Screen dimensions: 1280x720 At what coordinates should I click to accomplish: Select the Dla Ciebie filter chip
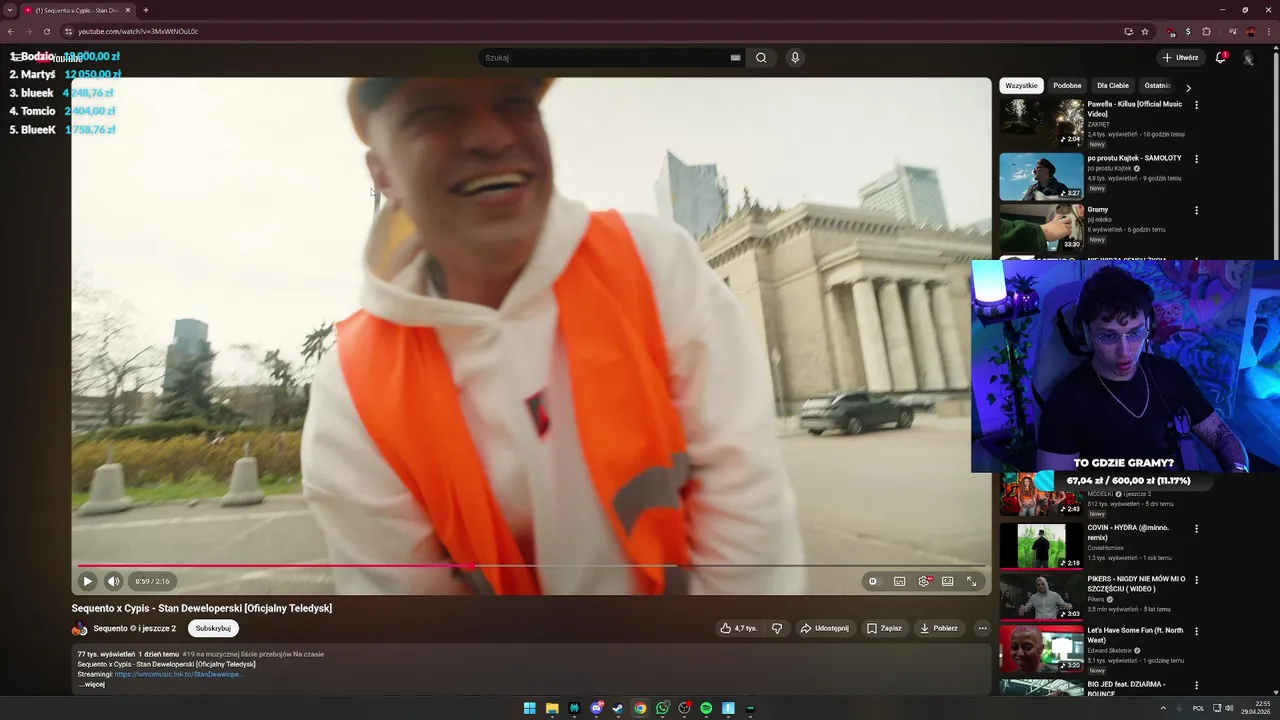(1112, 86)
